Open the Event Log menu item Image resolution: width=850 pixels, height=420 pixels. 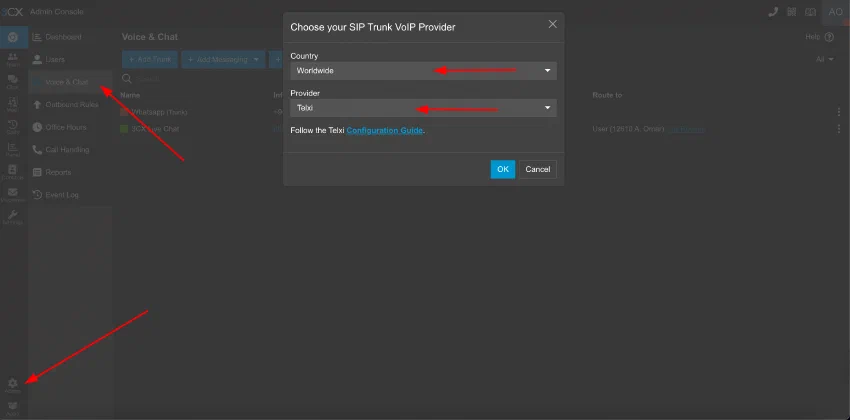pyautogui.click(x=70, y=195)
